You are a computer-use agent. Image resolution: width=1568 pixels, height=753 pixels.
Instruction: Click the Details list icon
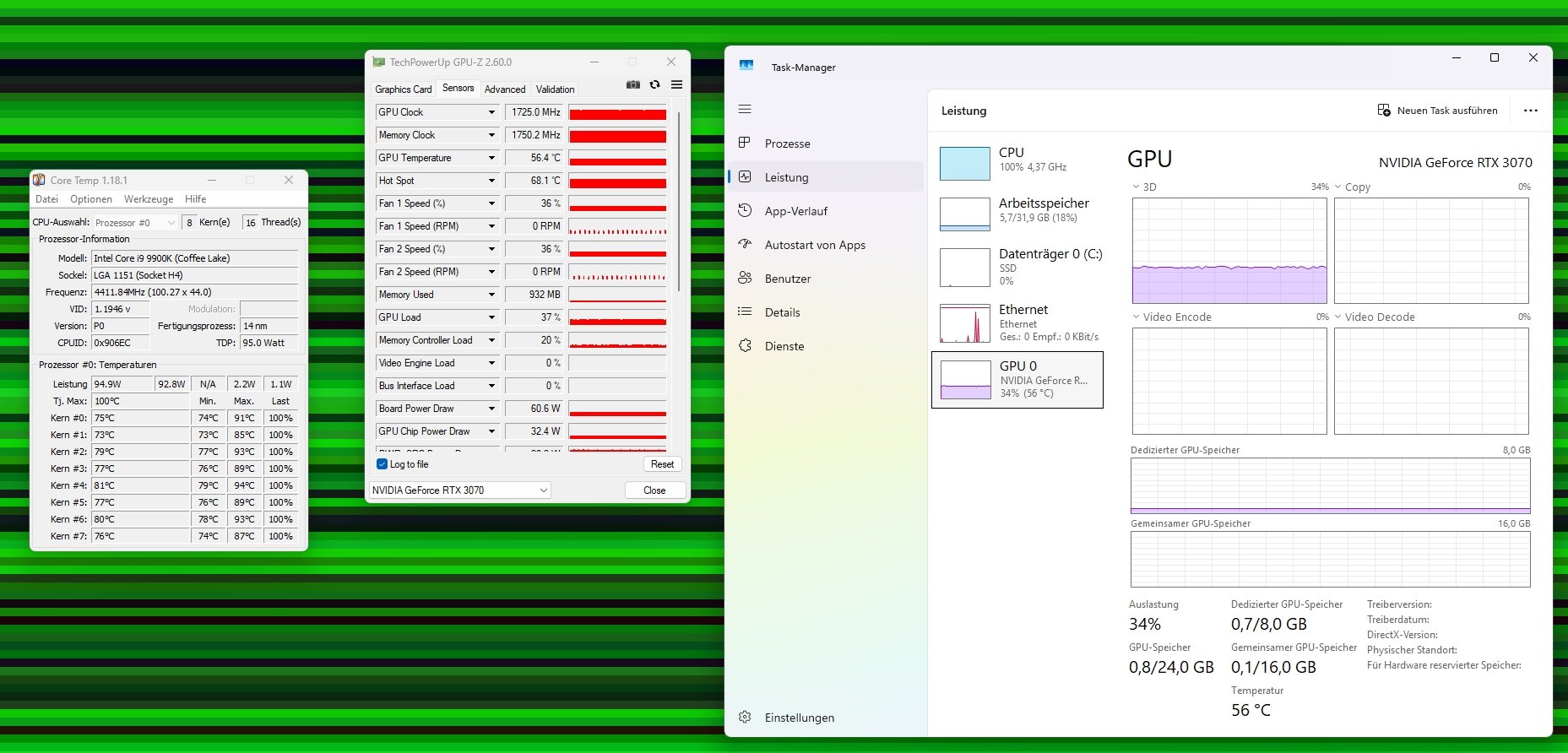tap(745, 311)
